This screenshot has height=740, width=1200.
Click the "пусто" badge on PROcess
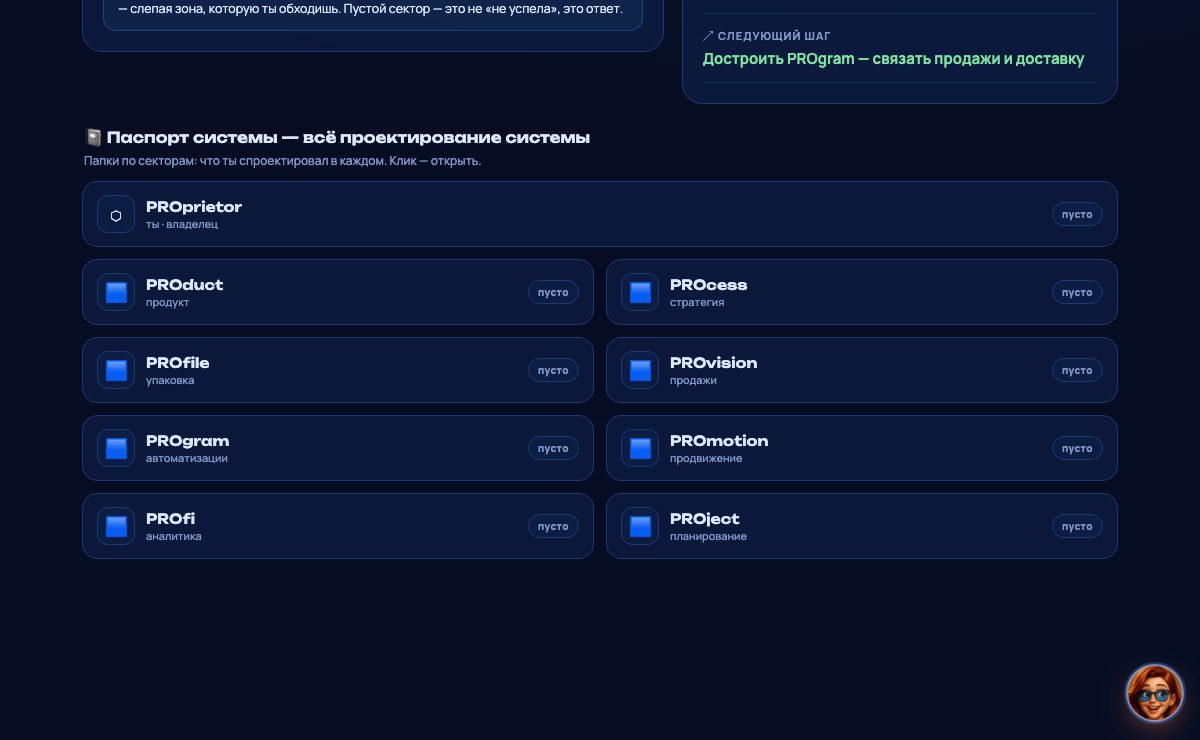tap(1077, 292)
